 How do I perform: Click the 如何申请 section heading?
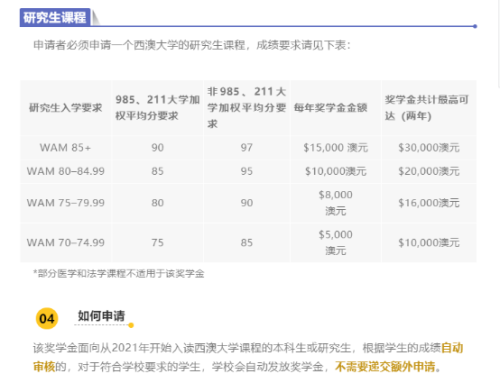[x=101, y=316]
